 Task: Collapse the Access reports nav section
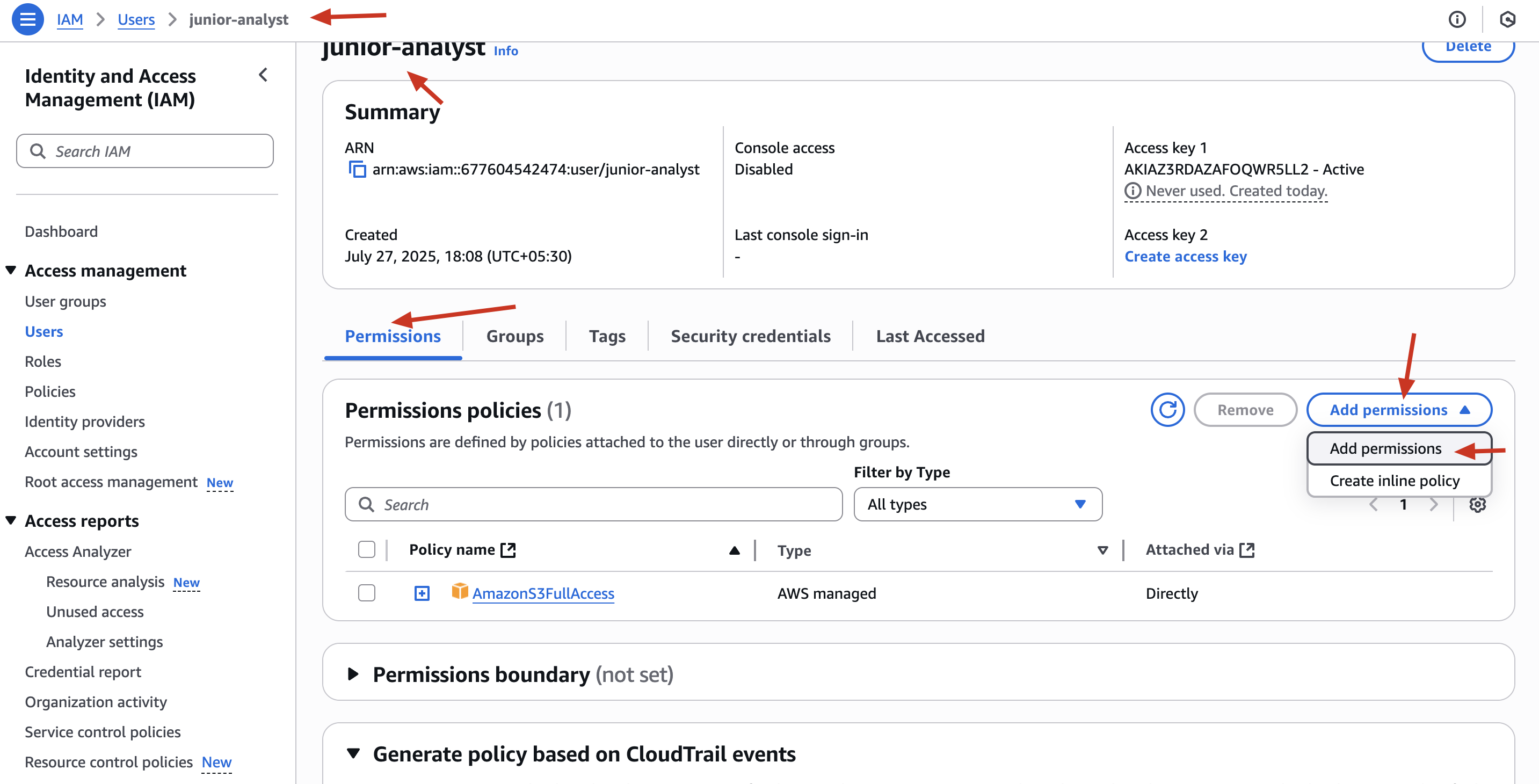point(11,521)
